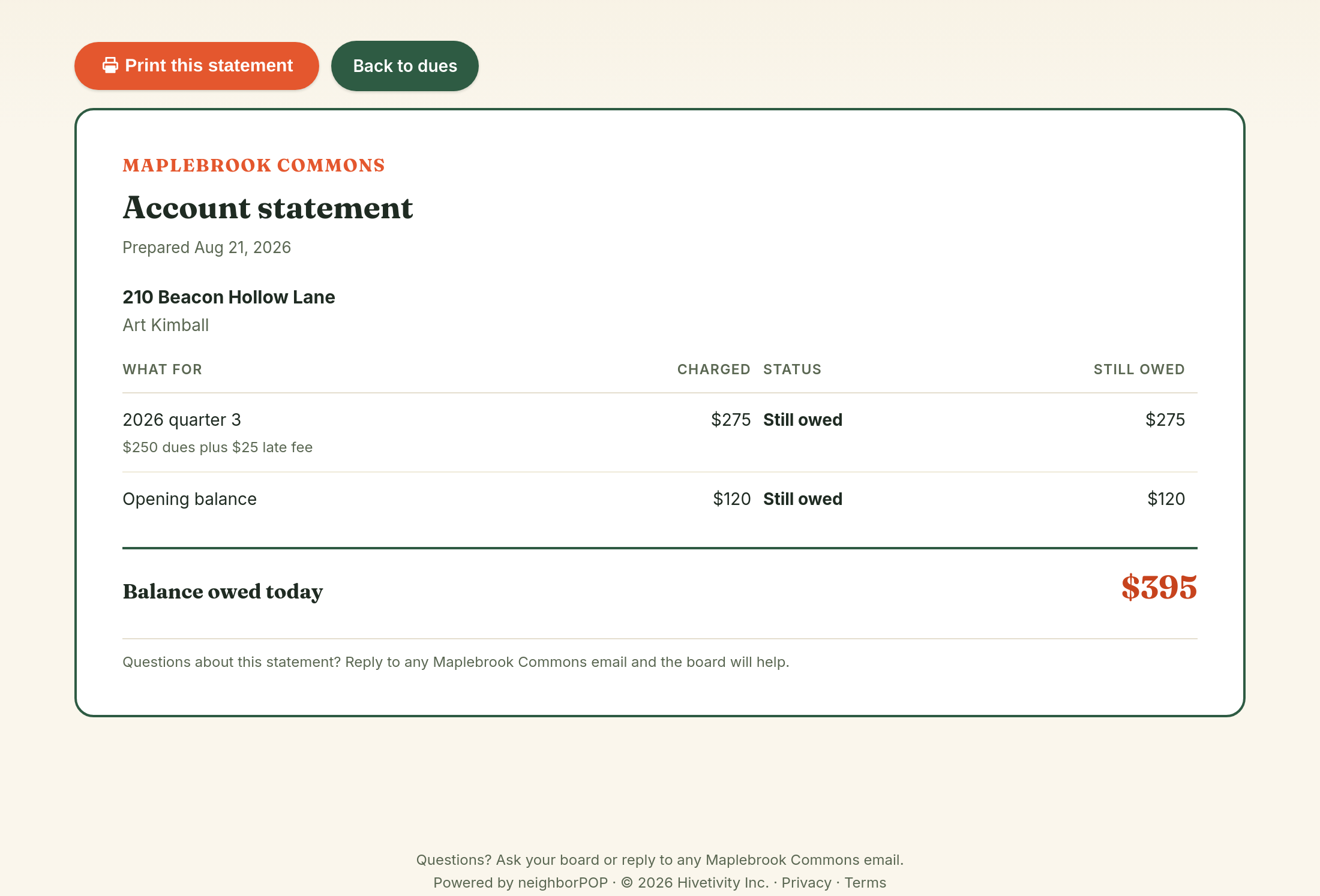Click the "© 2026 Hivetivity Inc." footer text

click(x=695, y=882)
